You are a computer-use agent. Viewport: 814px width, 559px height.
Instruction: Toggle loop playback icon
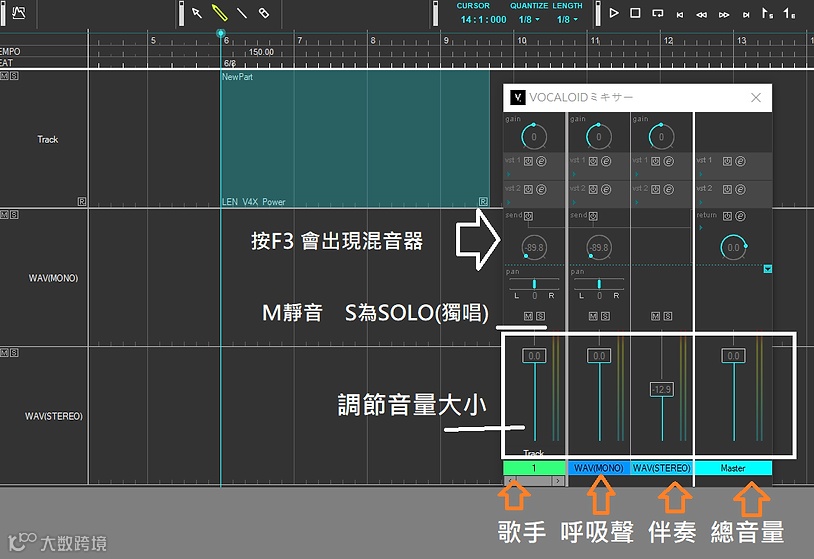pos(658,13)
